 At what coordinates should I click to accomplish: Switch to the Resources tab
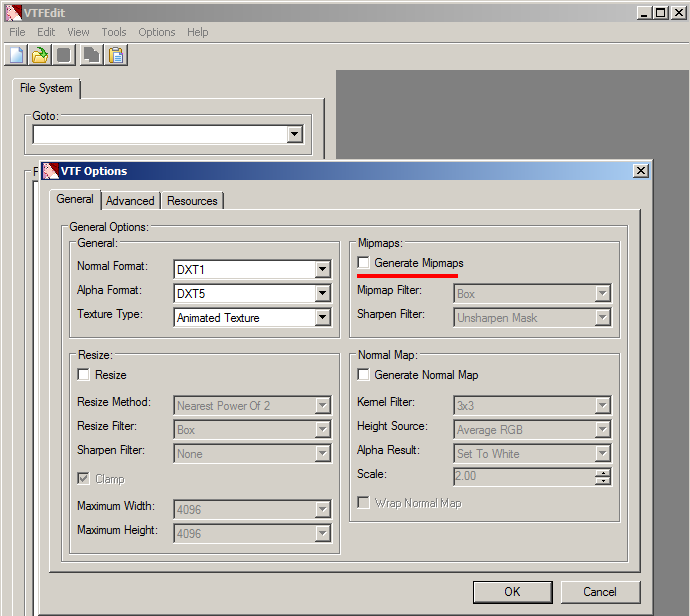coord(192,201)
